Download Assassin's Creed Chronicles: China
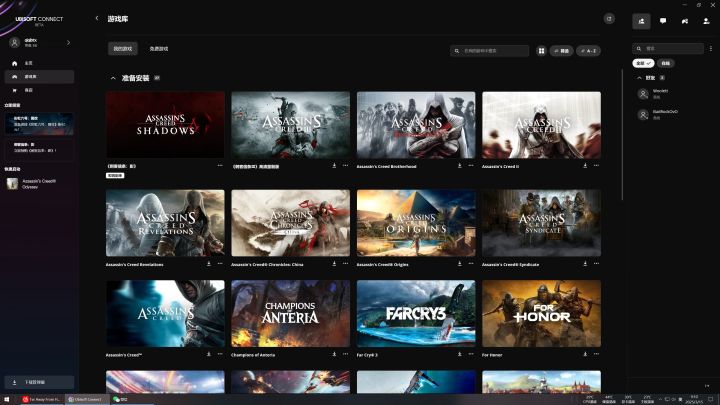Screen dimensions: 720x405 [334, 264]
